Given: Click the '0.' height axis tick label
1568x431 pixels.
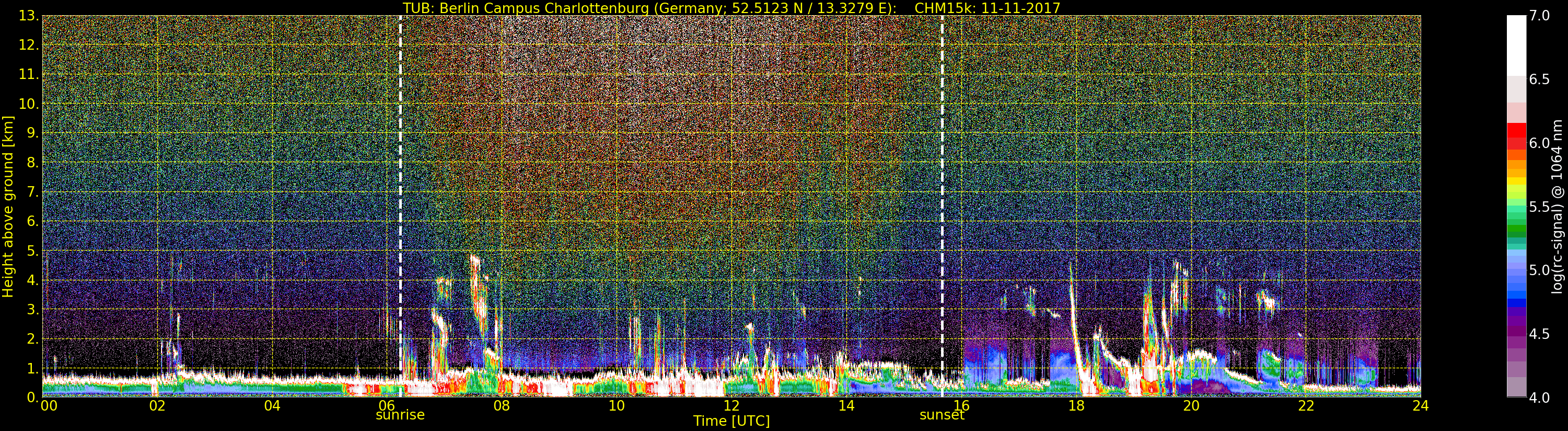Looking at the screenshot, I should click(x=33, y=398).
